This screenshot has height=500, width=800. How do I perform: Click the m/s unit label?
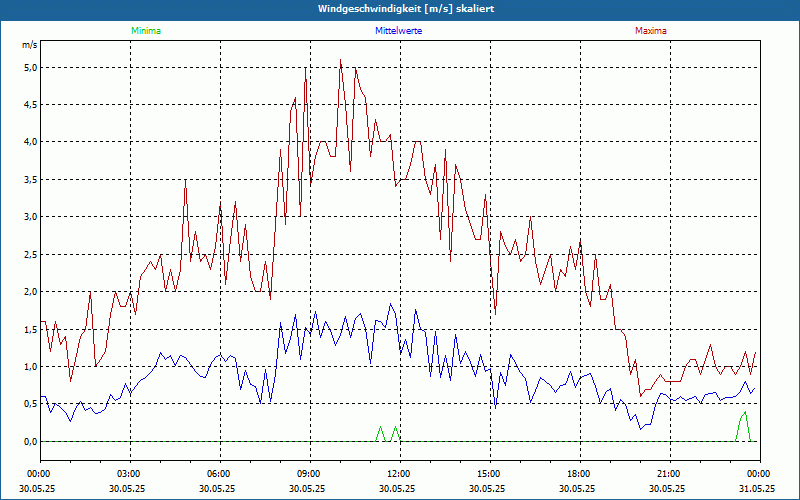(30, 45)
